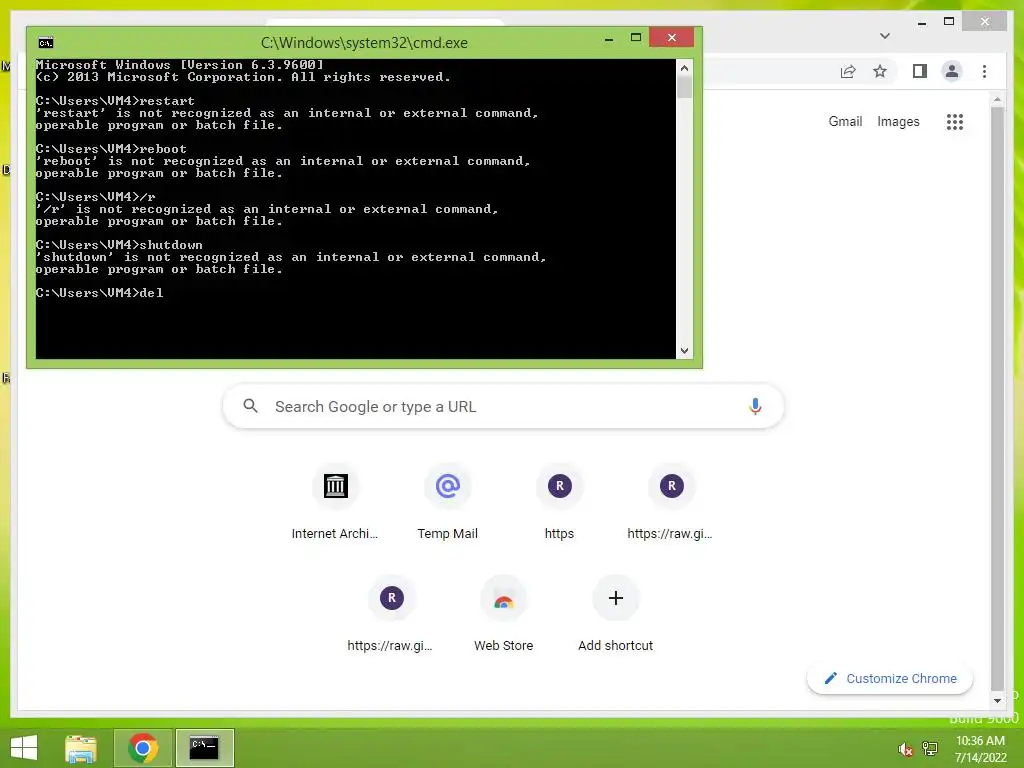Bookmark this tab with star icon

pyautogui.click(x=880, y=71)
